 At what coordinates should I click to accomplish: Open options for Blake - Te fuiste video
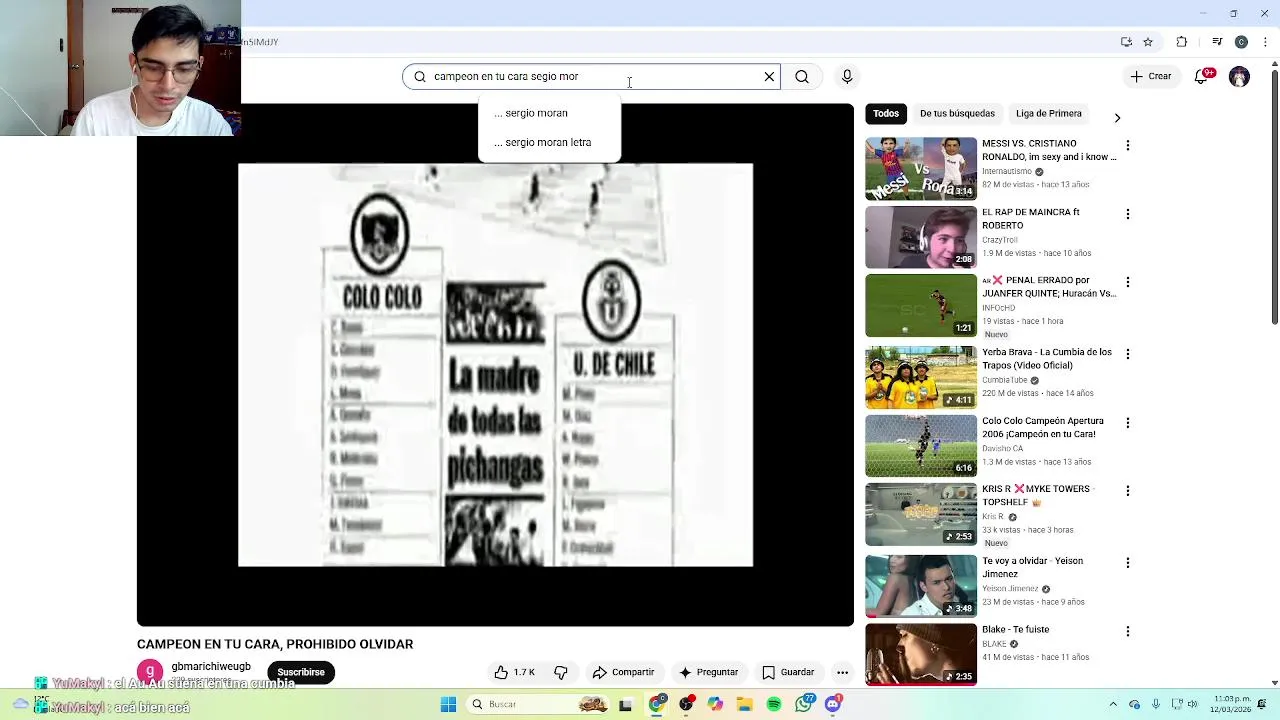1128,631
